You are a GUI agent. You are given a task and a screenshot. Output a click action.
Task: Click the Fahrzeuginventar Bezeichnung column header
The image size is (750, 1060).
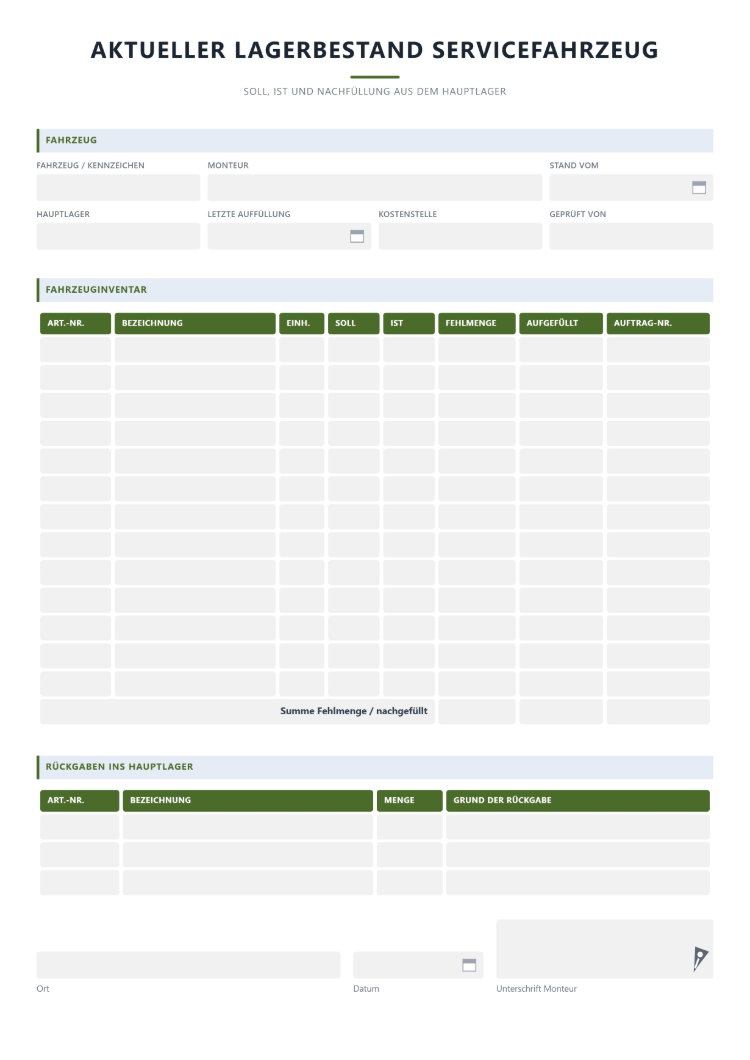[x=195, y=323]
